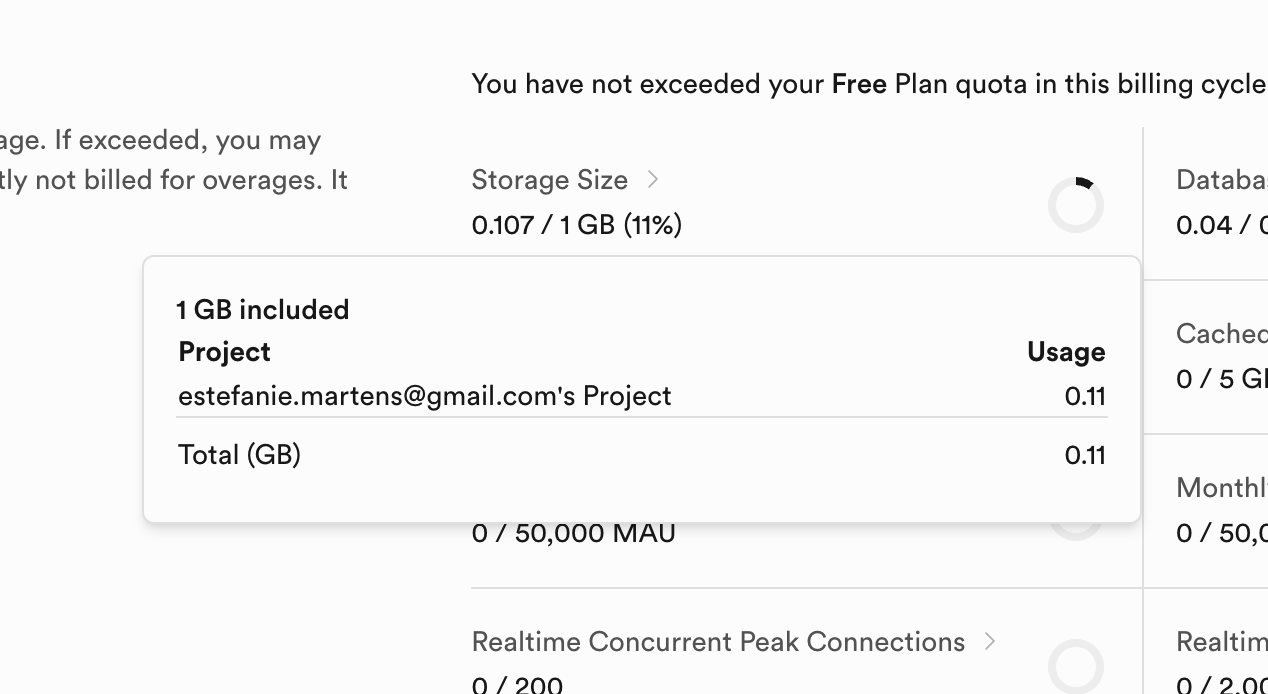
Task: Click the MAU usage ring beneath the tooltip
Action: 1075,530
